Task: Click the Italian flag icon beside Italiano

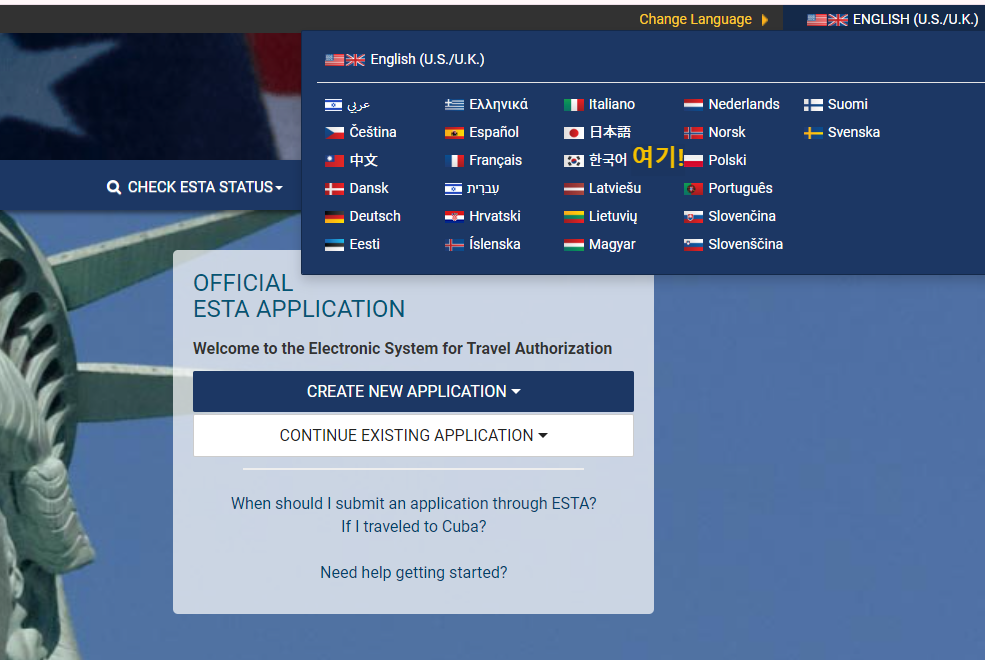Action: click(x=573, y=105)
